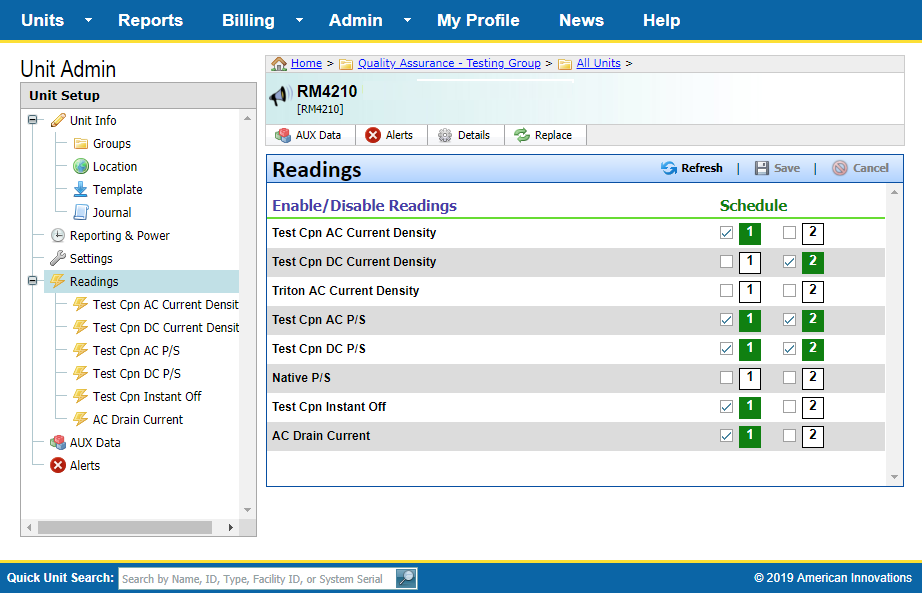The width and height of the screenshot is (922, 593).
Task: Collapse the Unit Info tree node
Action: coord(33,121)
